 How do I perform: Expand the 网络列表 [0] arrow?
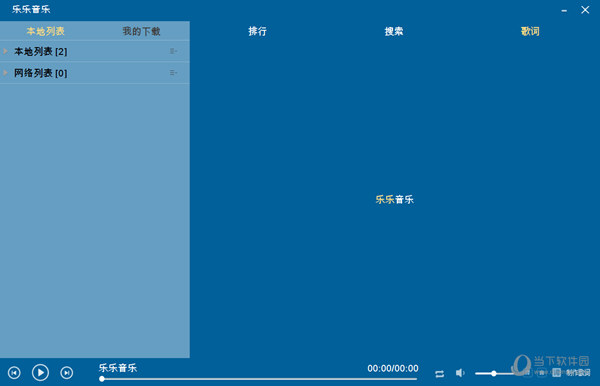click(5, 72)
